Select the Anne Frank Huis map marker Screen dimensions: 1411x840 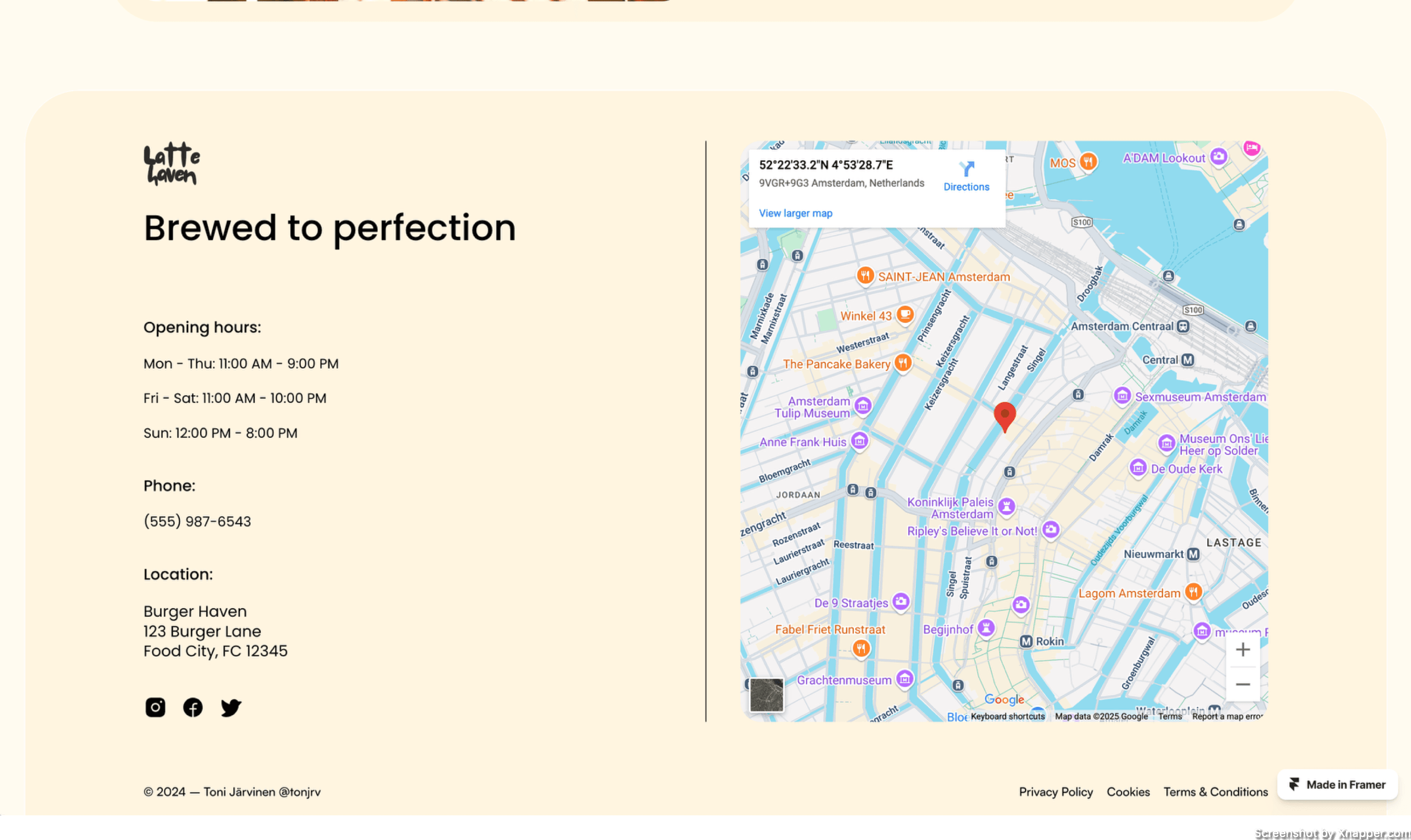tap(859, 441)
